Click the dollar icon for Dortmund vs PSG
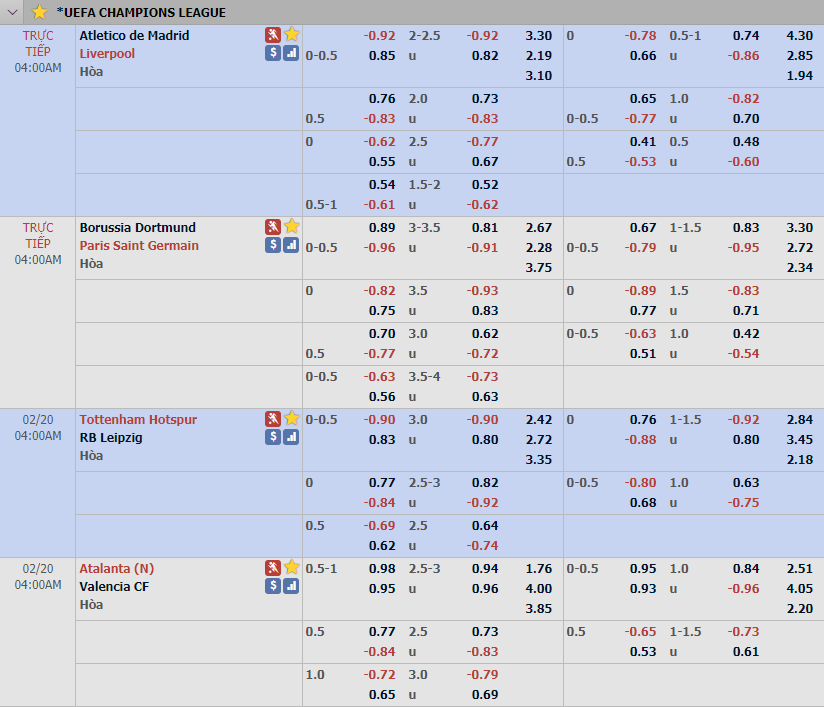The image size is (824, 707). pyautogui.click(x=273, y=244)
